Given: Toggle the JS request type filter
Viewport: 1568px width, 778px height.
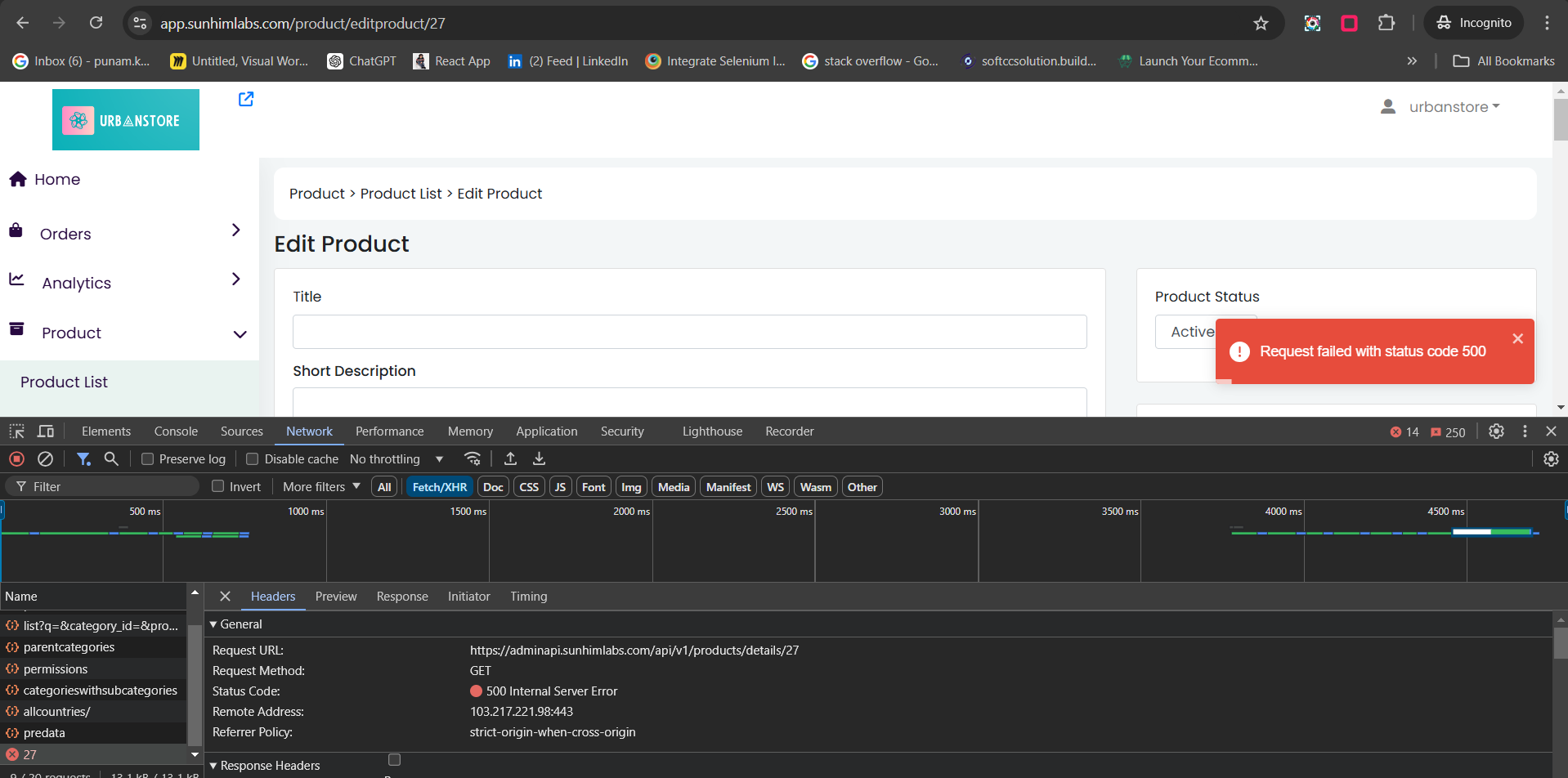Looking at the screenshot, I should [560, 487].
